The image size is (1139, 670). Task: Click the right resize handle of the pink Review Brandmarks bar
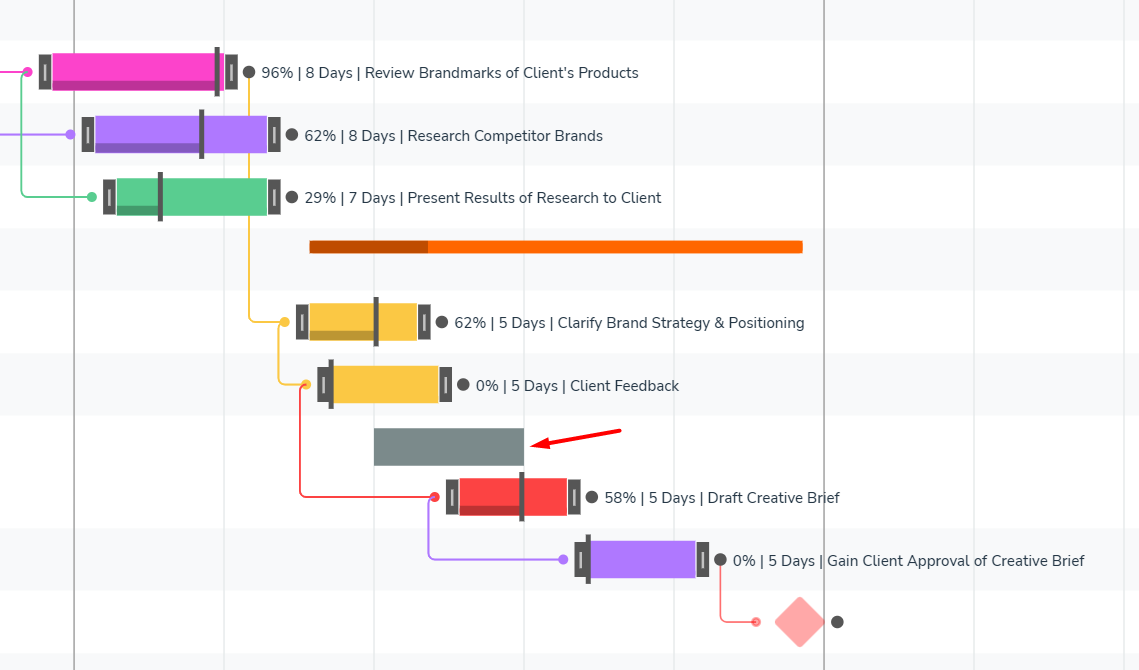click(x=231, y=72)
